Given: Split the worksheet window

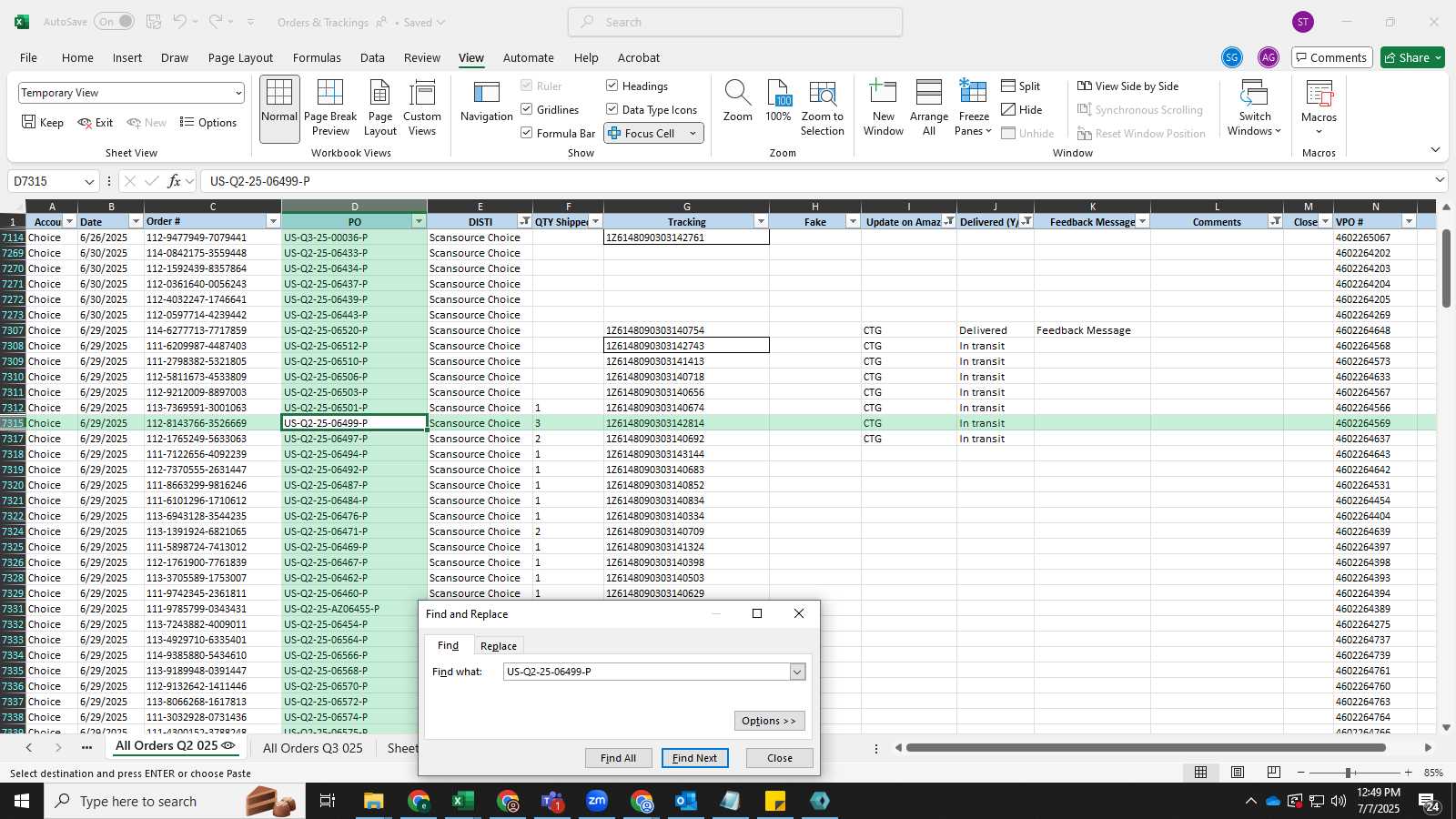Looking at the screenshot, I should tap(1021, 86).
